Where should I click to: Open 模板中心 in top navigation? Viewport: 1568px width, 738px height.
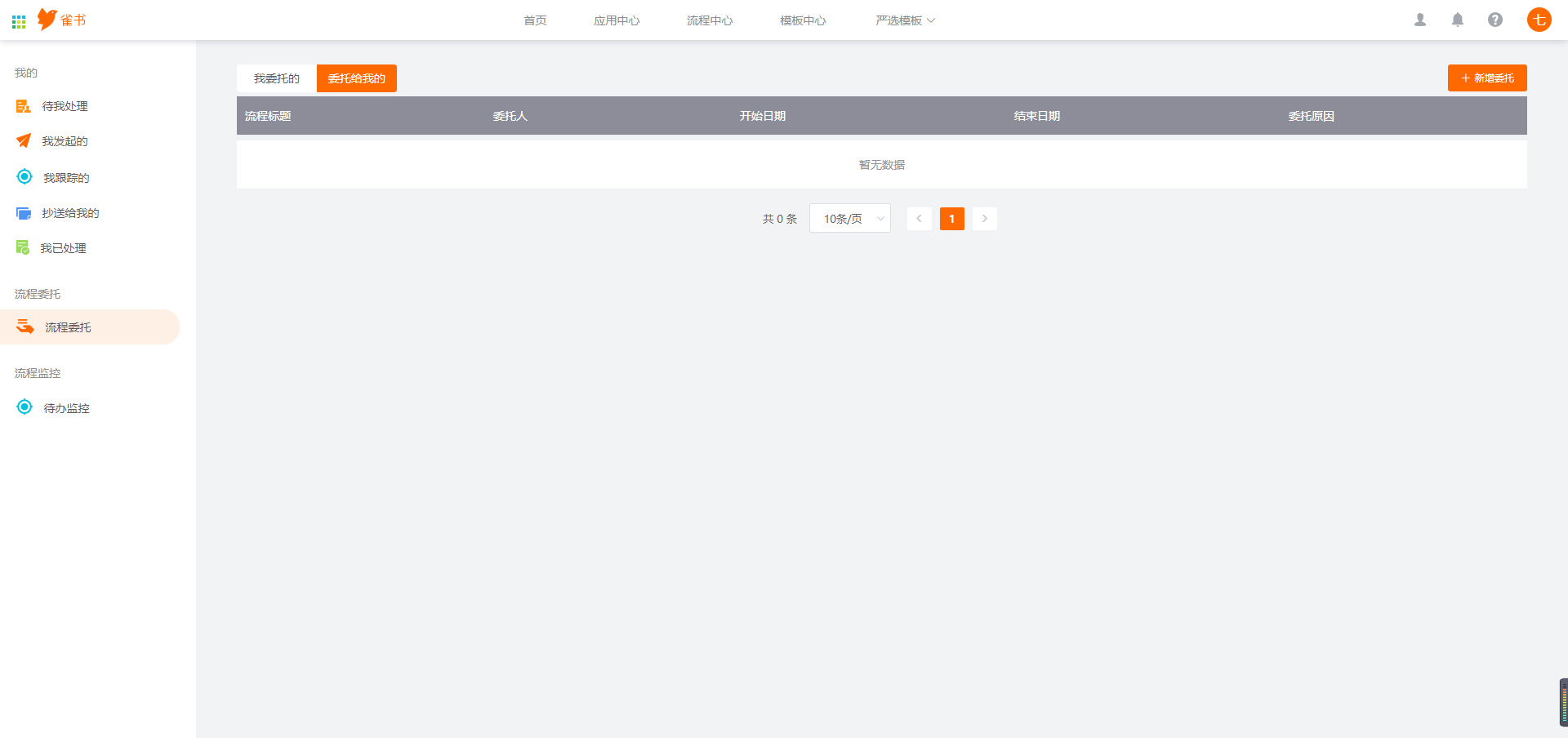pos(803,20)
